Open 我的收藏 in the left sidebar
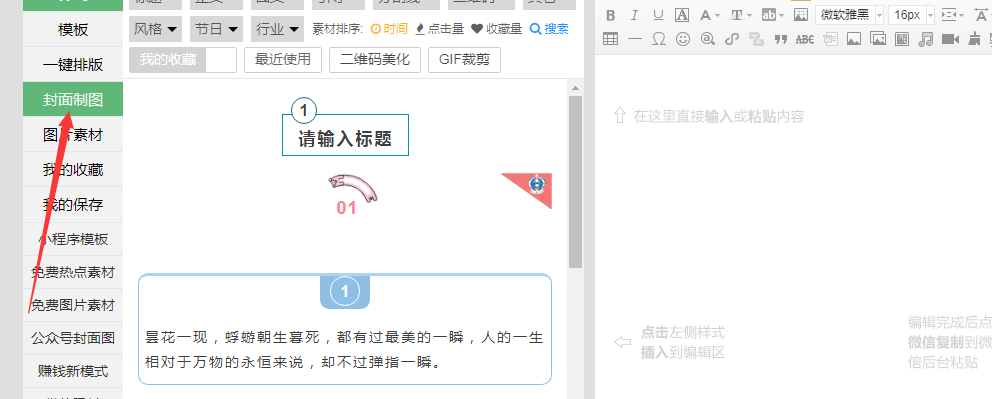Image resolution: width=992 pixels, height=399 pixels. 73,169
